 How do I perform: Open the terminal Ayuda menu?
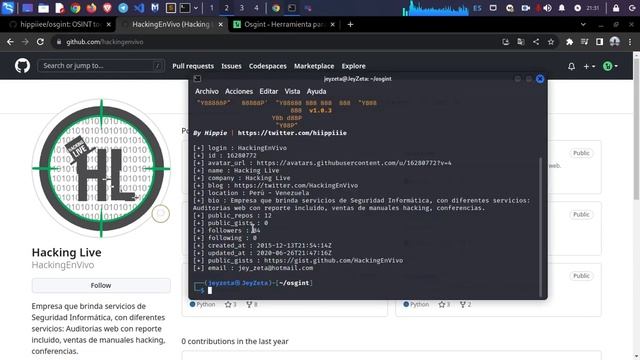tap(316, 91)
